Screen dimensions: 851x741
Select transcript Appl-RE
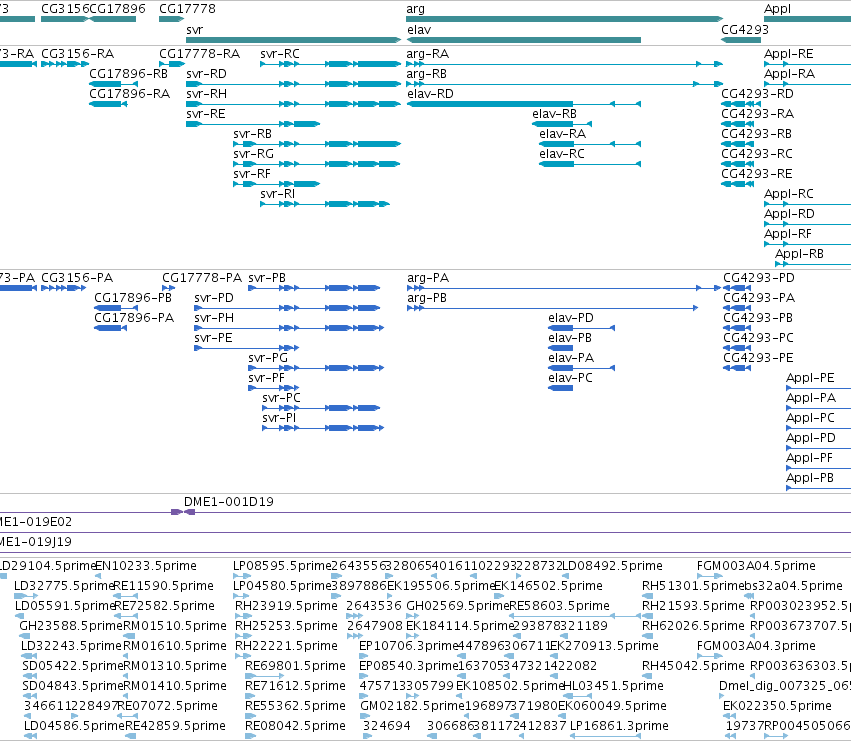[x=808, y=64]
